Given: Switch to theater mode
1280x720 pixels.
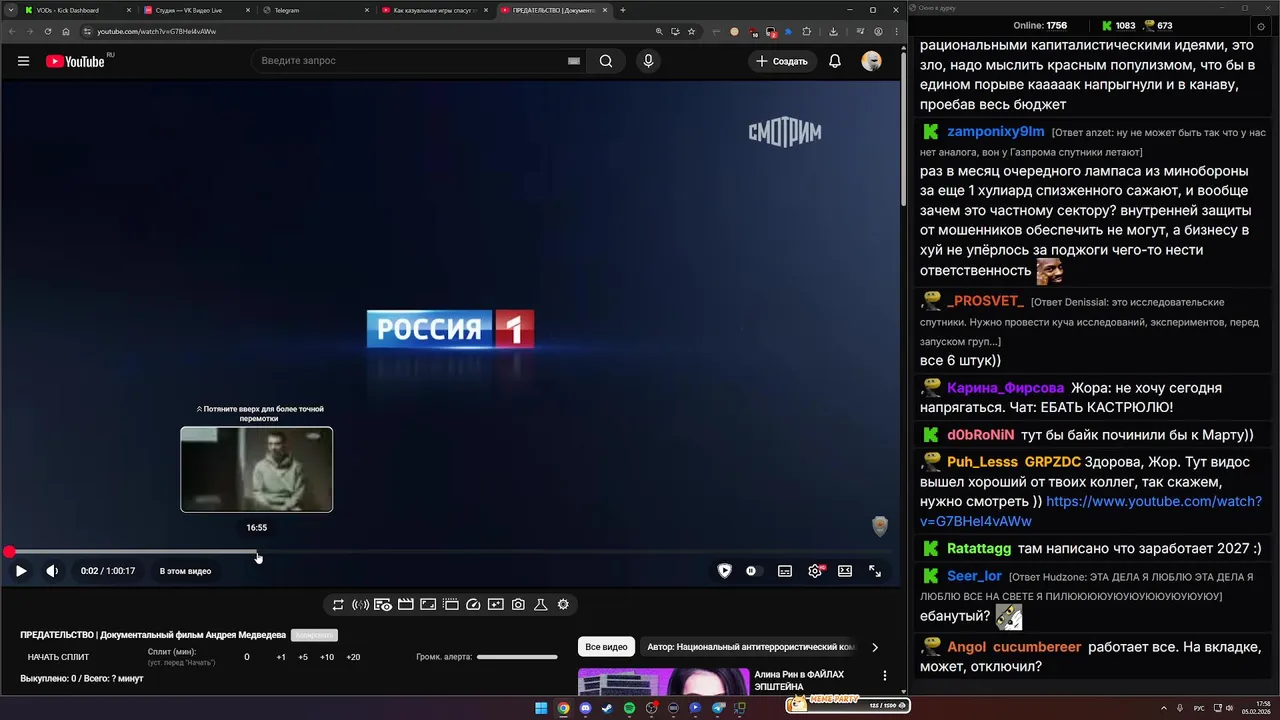Looking at the screenshot, I should pos(845,571).
